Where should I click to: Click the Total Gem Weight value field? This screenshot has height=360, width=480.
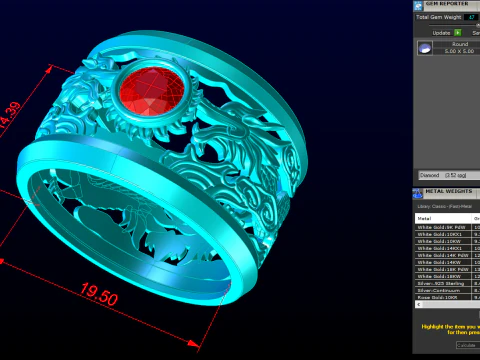point(471,17)
